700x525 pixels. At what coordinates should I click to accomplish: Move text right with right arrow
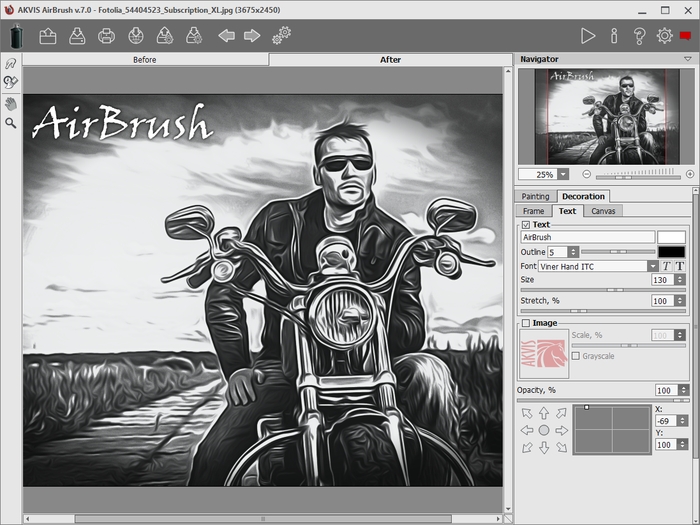(x=561, y=430)
